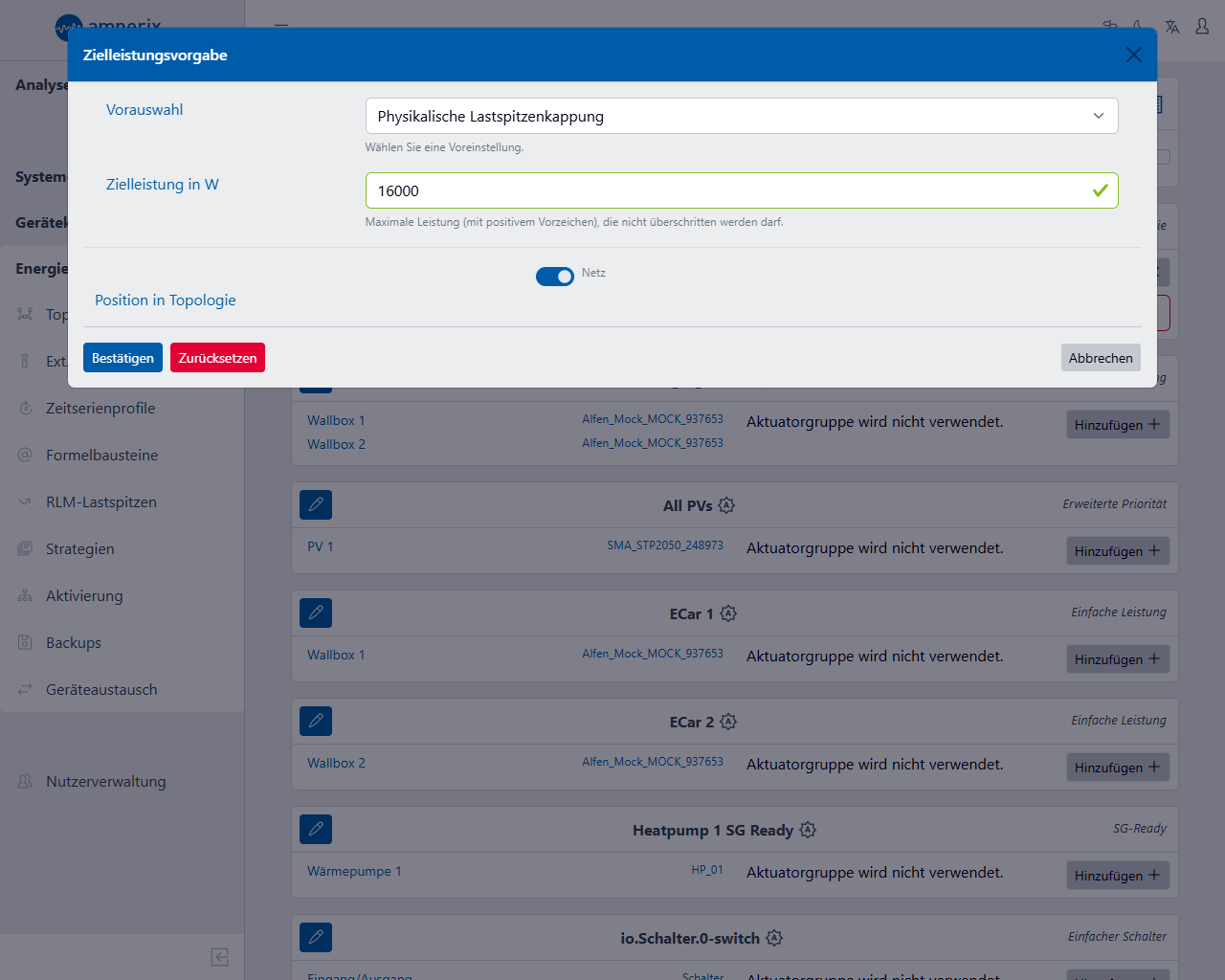This screenshot has width=1225, height=980.
Task: Click the gear icon beside Heatpump 1 SG Ready
Action: [x=808, y=830]
